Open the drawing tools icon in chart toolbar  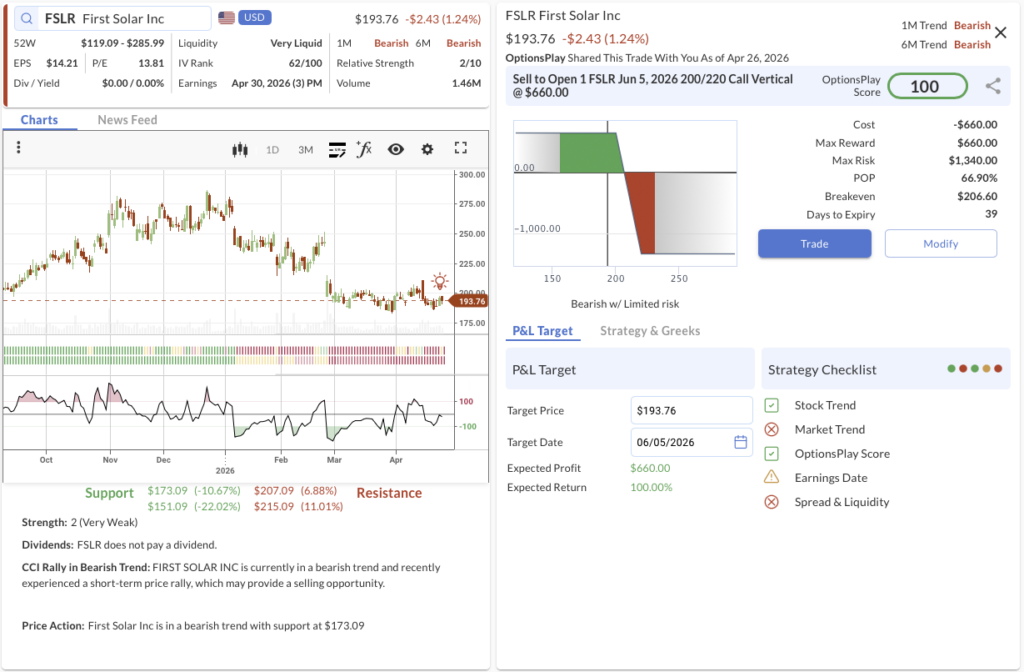pyautogui.click(x=337, y=149)
